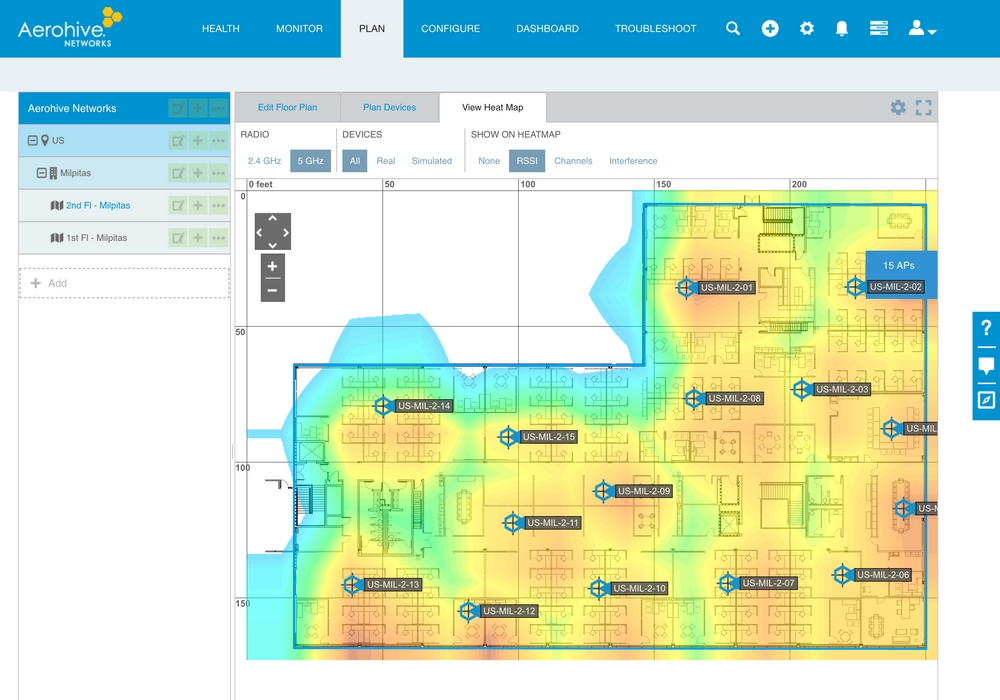Image resolution: width=1000 pixels, height=700 pixels.
Task: Add a floor under Milpitas
Action: tap(198, 173)
